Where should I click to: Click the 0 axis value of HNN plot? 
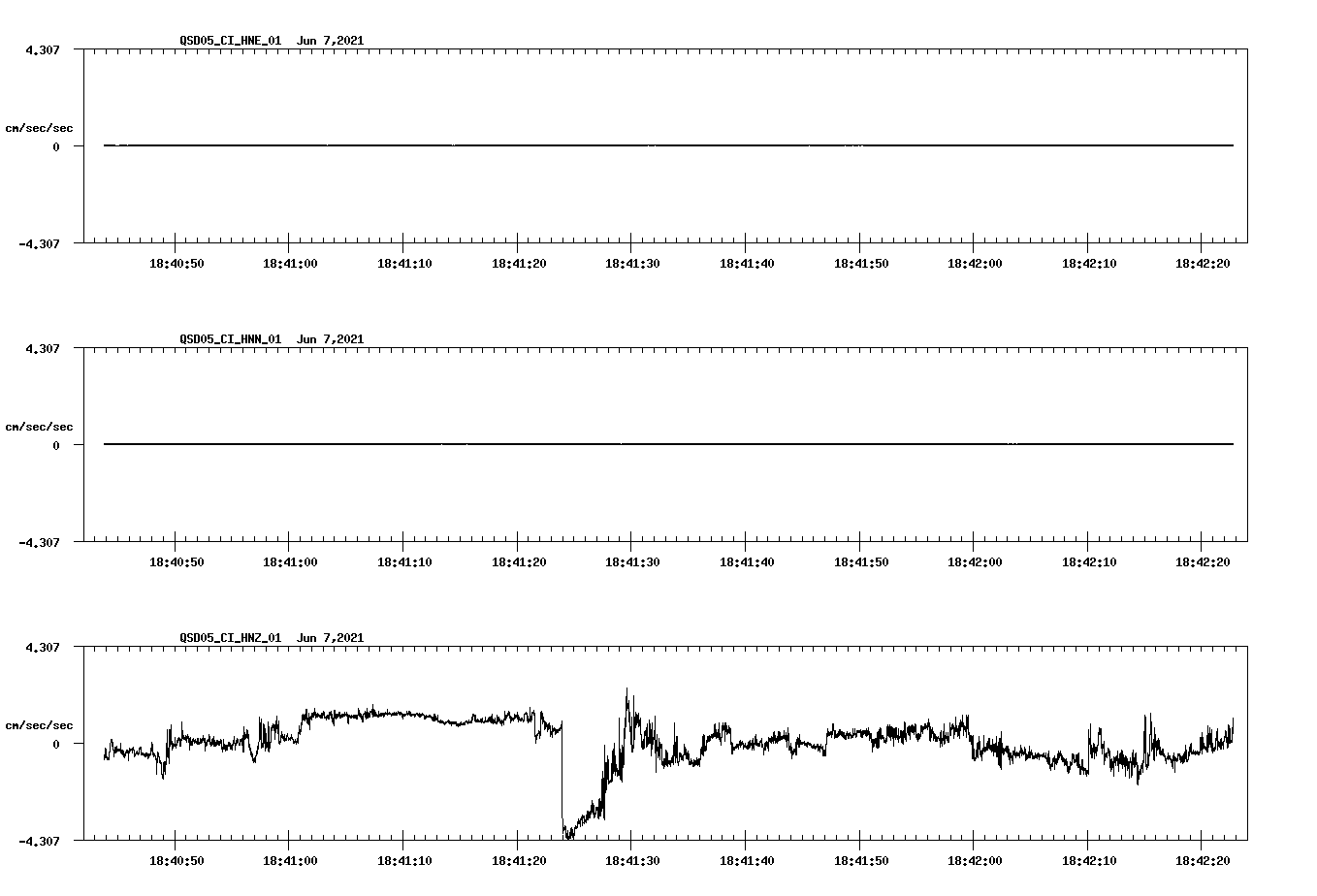(x=56, y=446)
